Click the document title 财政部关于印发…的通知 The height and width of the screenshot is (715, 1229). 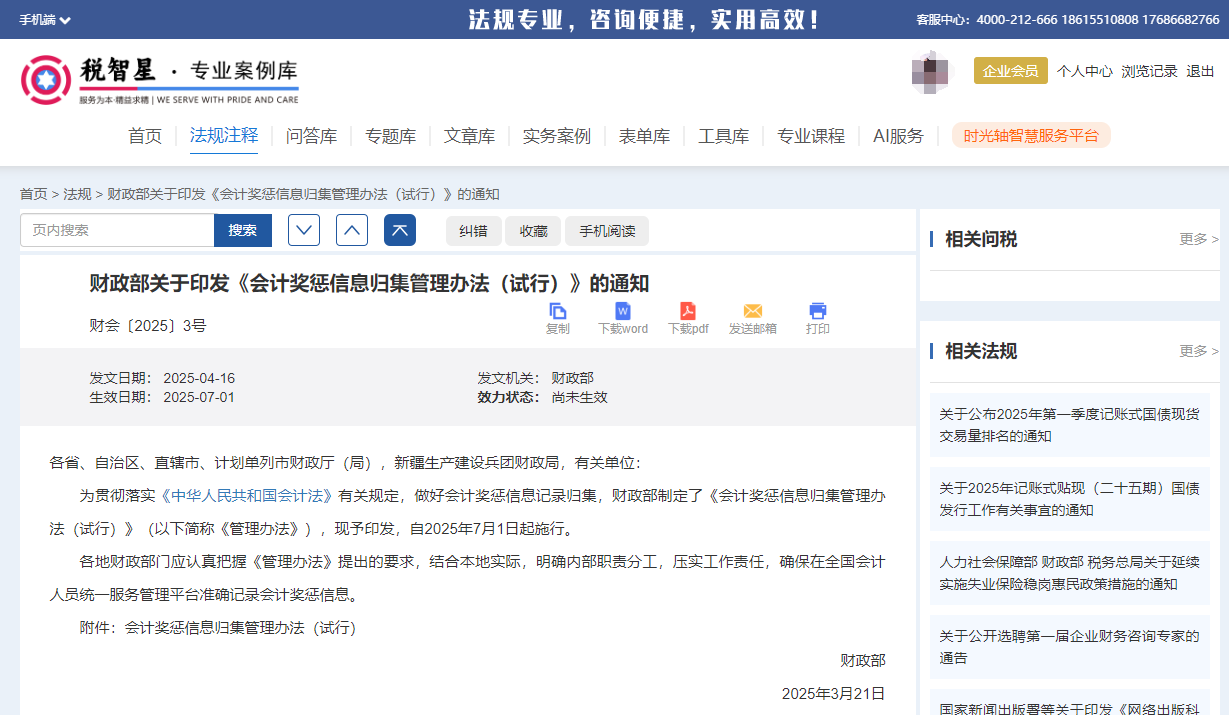(369, 283)
